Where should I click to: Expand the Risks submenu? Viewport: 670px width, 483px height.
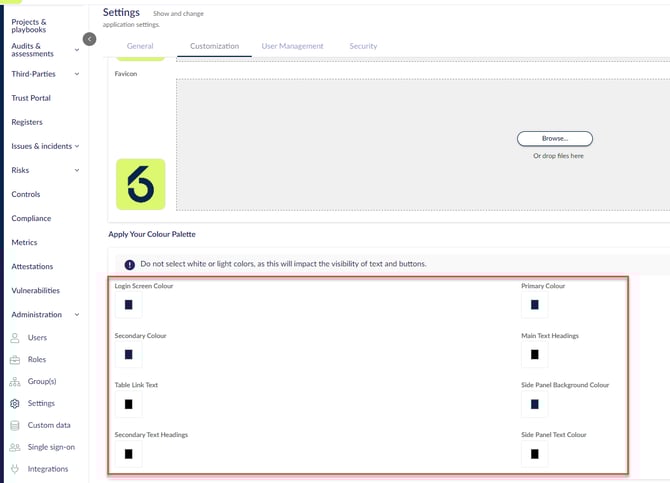click(77, 170)
